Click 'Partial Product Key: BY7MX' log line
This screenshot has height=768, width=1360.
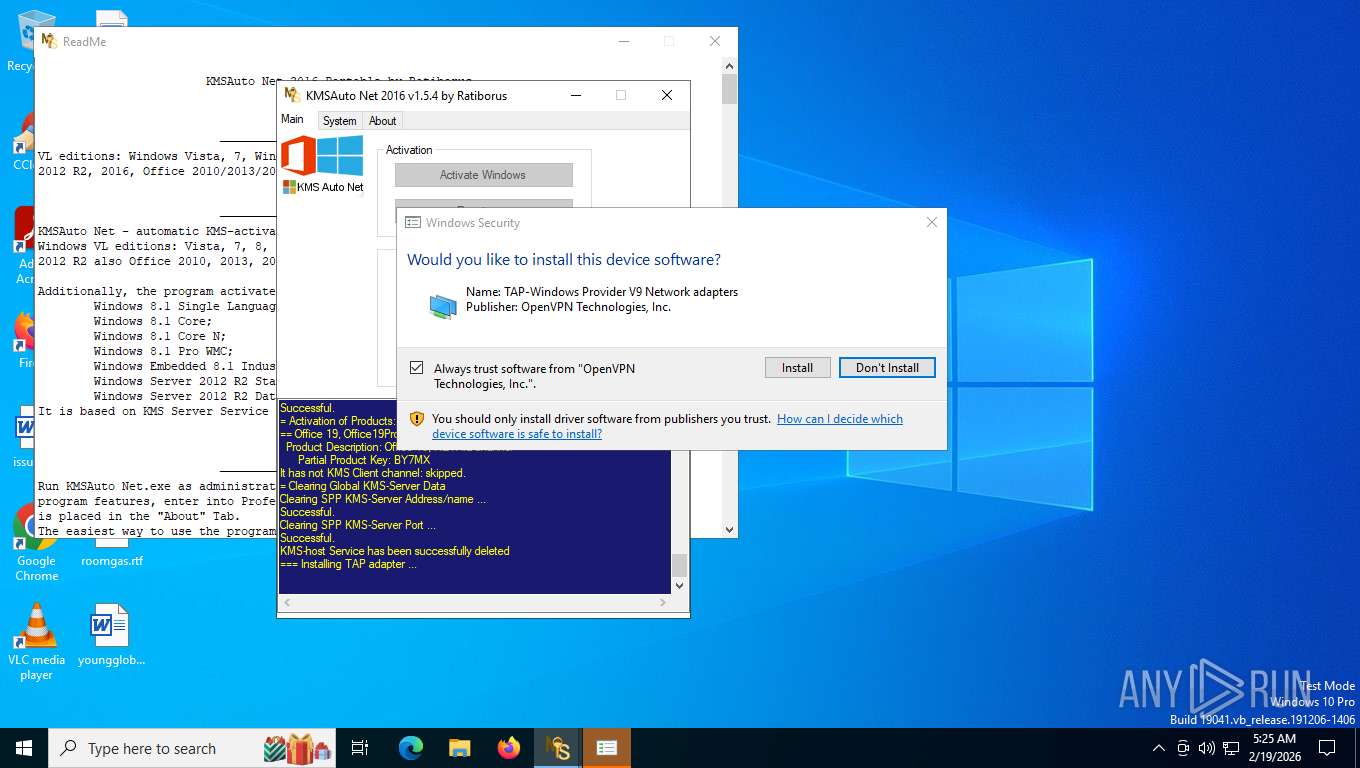click(x=364, y=460)
